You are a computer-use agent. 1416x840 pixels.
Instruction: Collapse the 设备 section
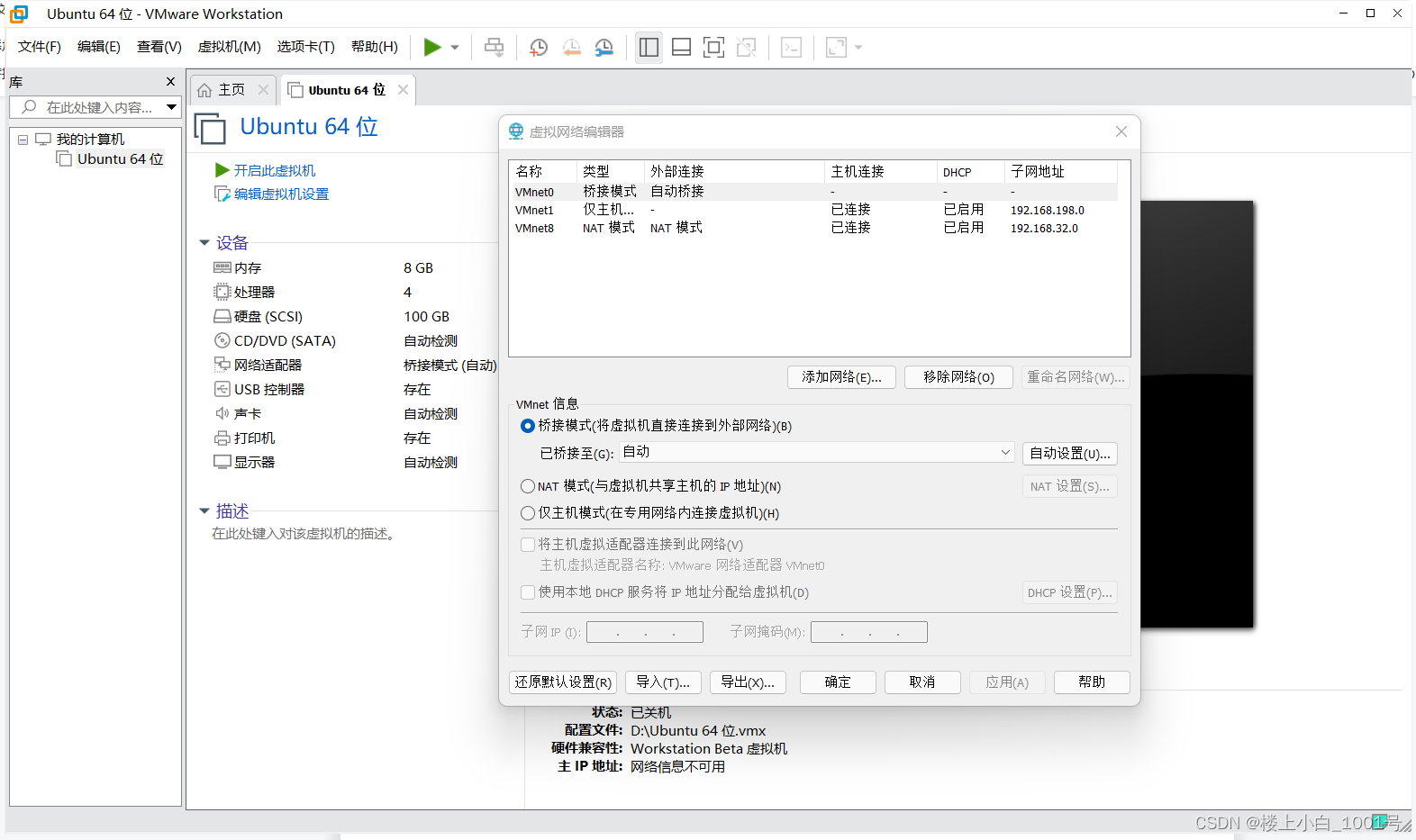pos(204,243)
